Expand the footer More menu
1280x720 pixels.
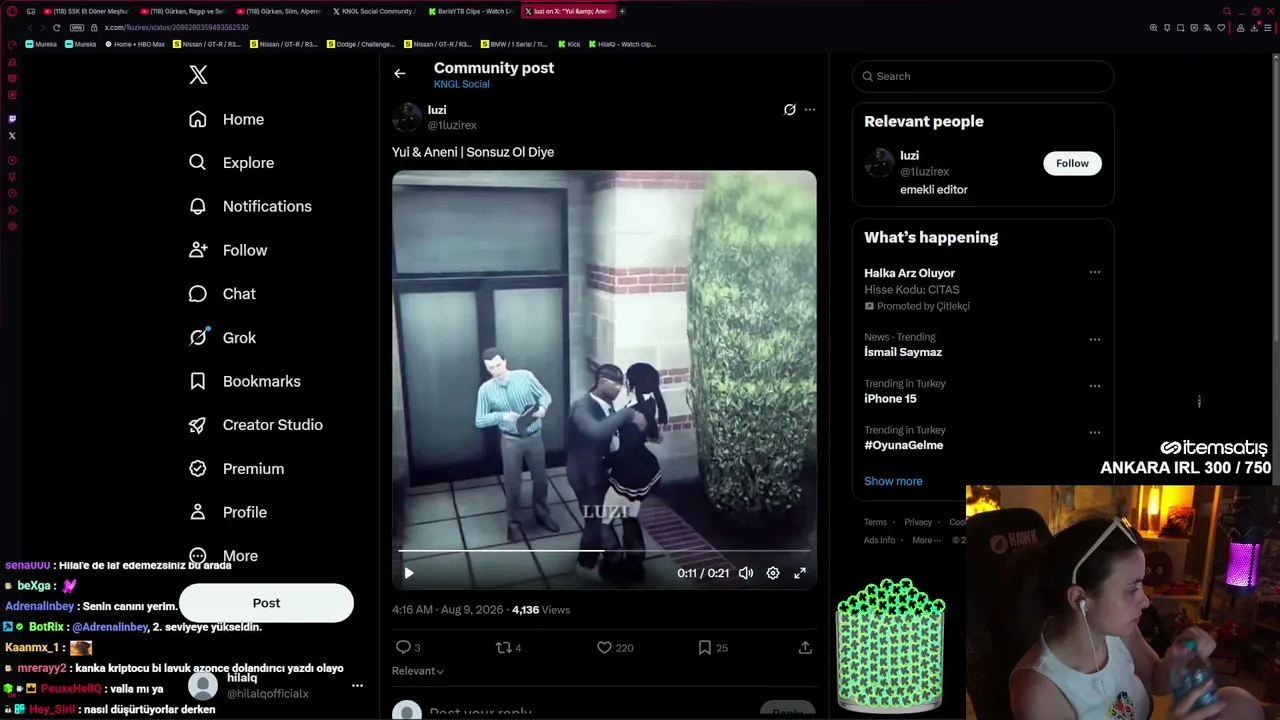925,540
